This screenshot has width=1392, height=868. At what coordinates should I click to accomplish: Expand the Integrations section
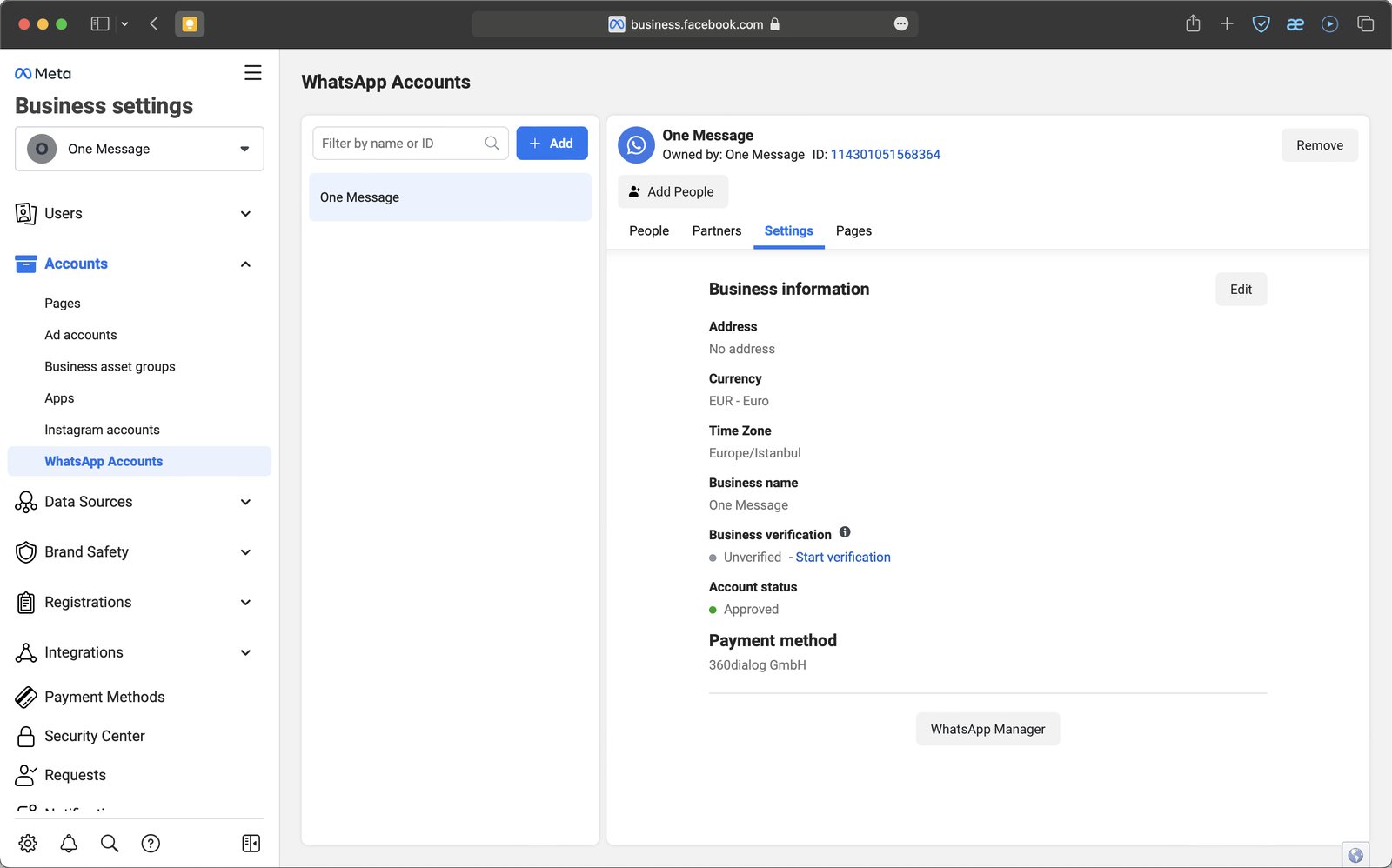[139, 653]
